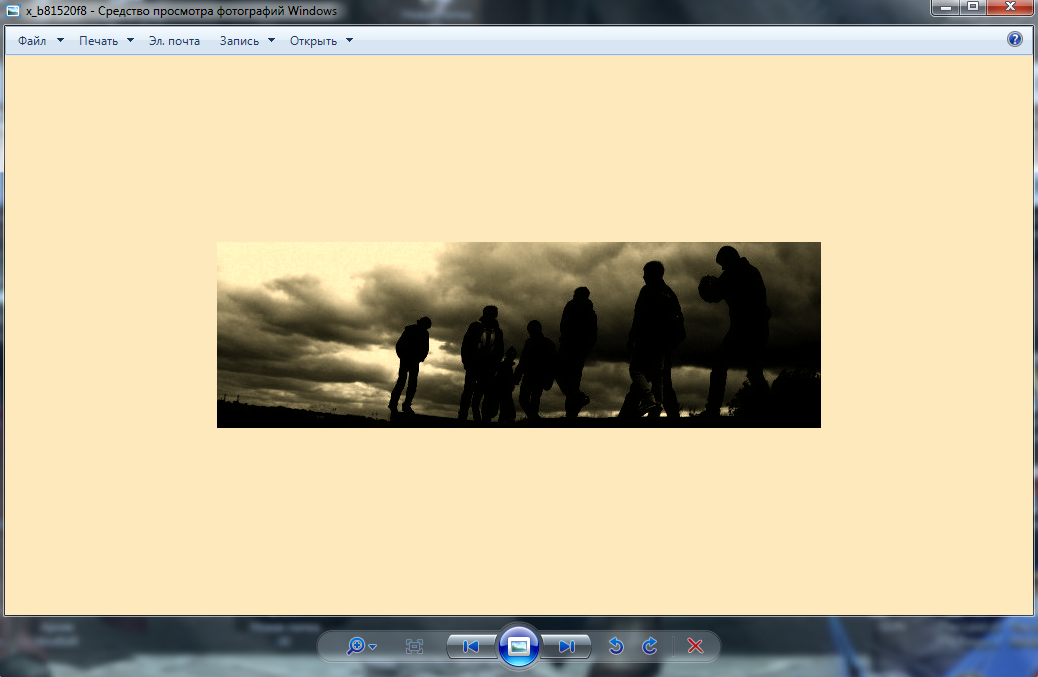This screenshot has width=1038, height=677.
Task: Start the slideshow with center round button
Action: click(x=518, y=647)
